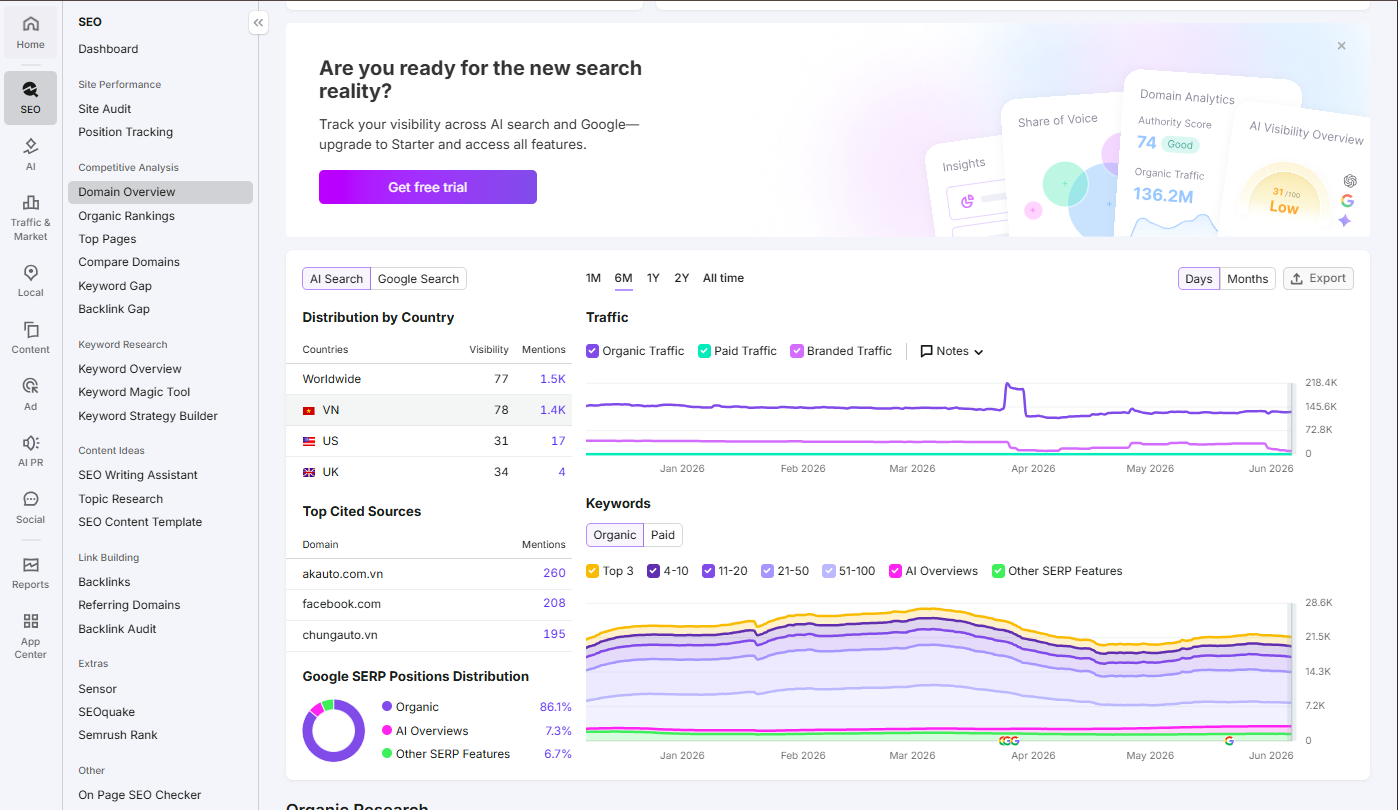Click the Top 3 yellow legend swatch
This screenshot has height=810, width=1398.
pos(593,571)
